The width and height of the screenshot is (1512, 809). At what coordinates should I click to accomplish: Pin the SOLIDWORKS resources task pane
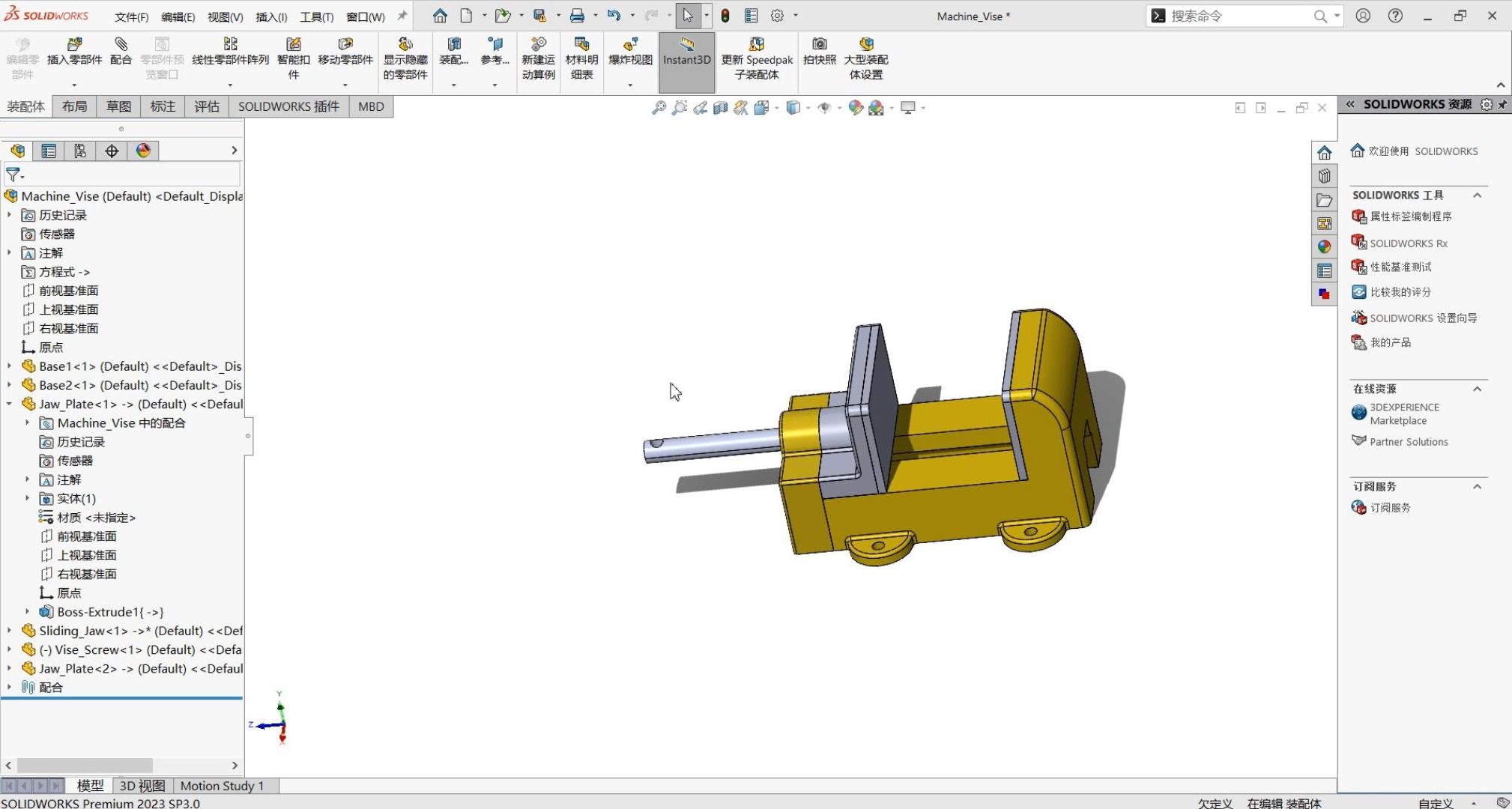pyautogui.click(x=1502, y=105)
